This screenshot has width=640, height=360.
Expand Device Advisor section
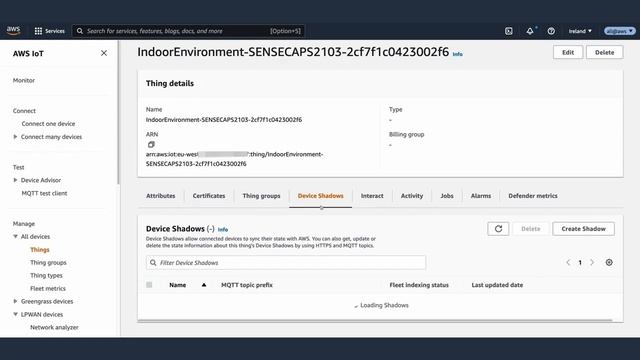[x=16, y=180]
